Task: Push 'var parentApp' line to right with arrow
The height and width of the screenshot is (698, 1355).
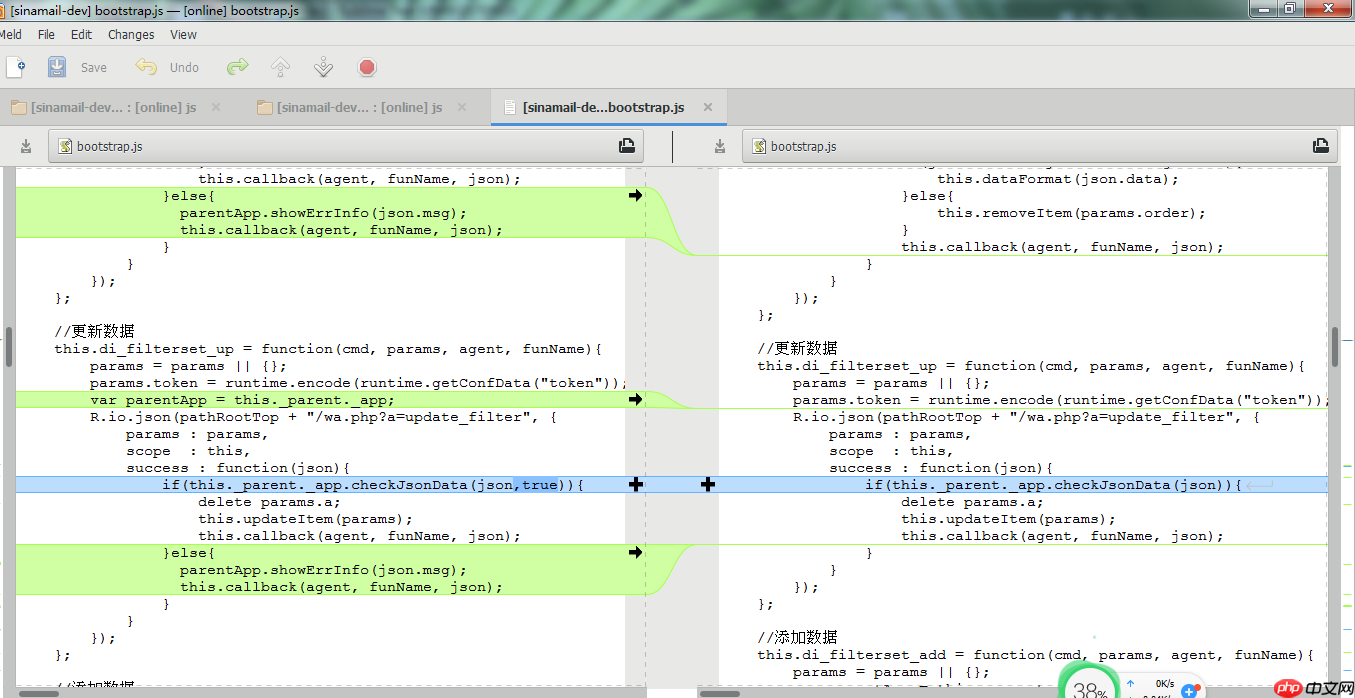Action: coord(635,400)
